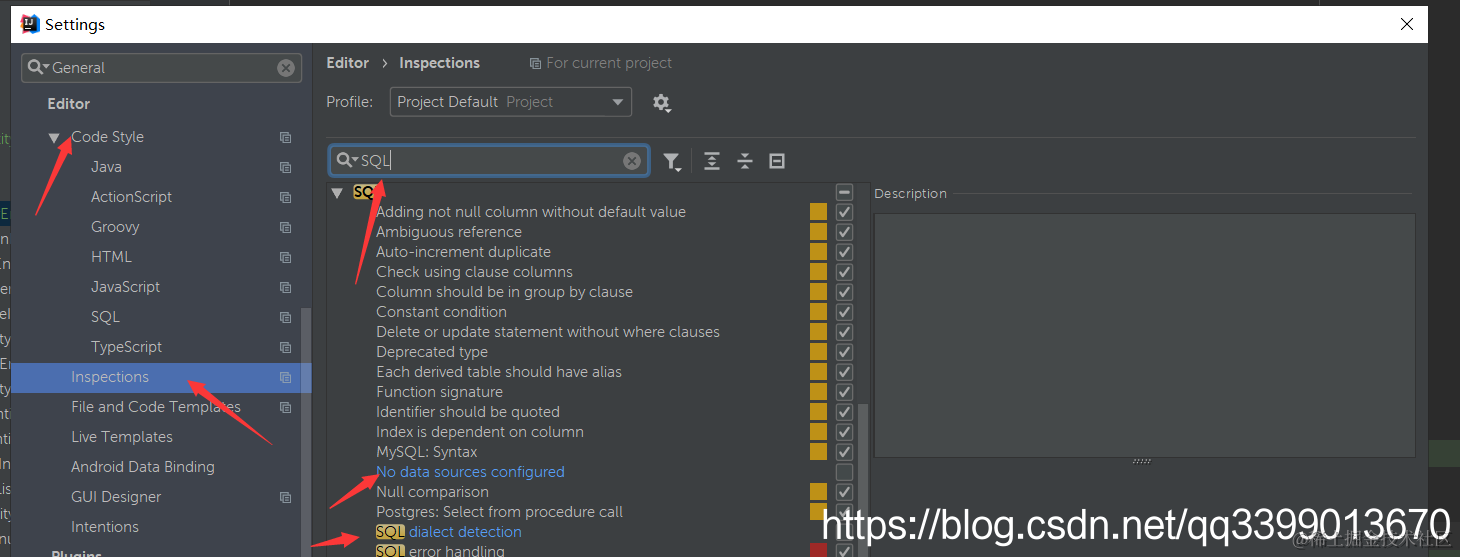The image size is (1460, 557).
Task: Click into the General settings search field
Action: 162,68
